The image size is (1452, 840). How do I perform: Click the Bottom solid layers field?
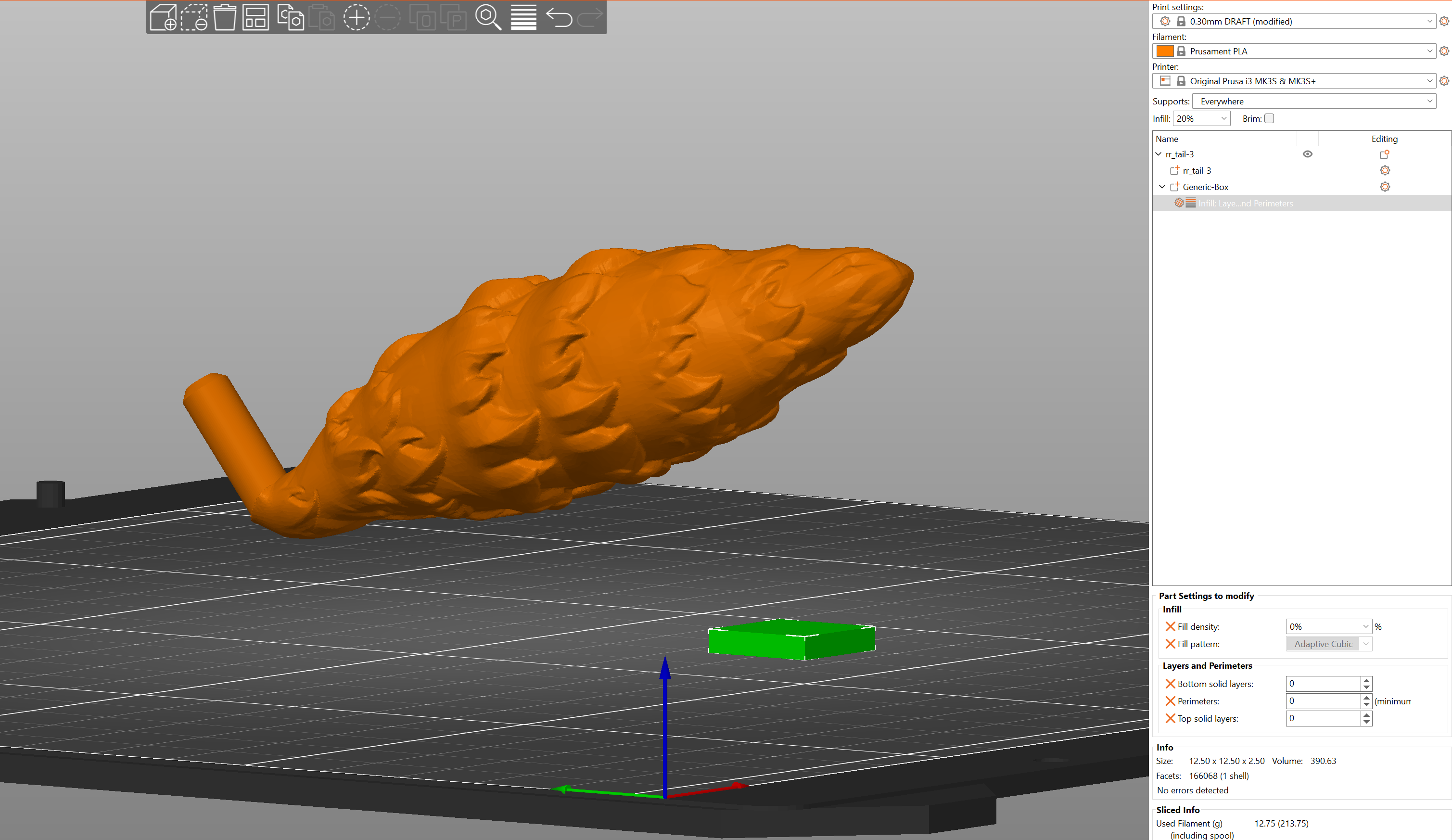(x=1323, y=683)
